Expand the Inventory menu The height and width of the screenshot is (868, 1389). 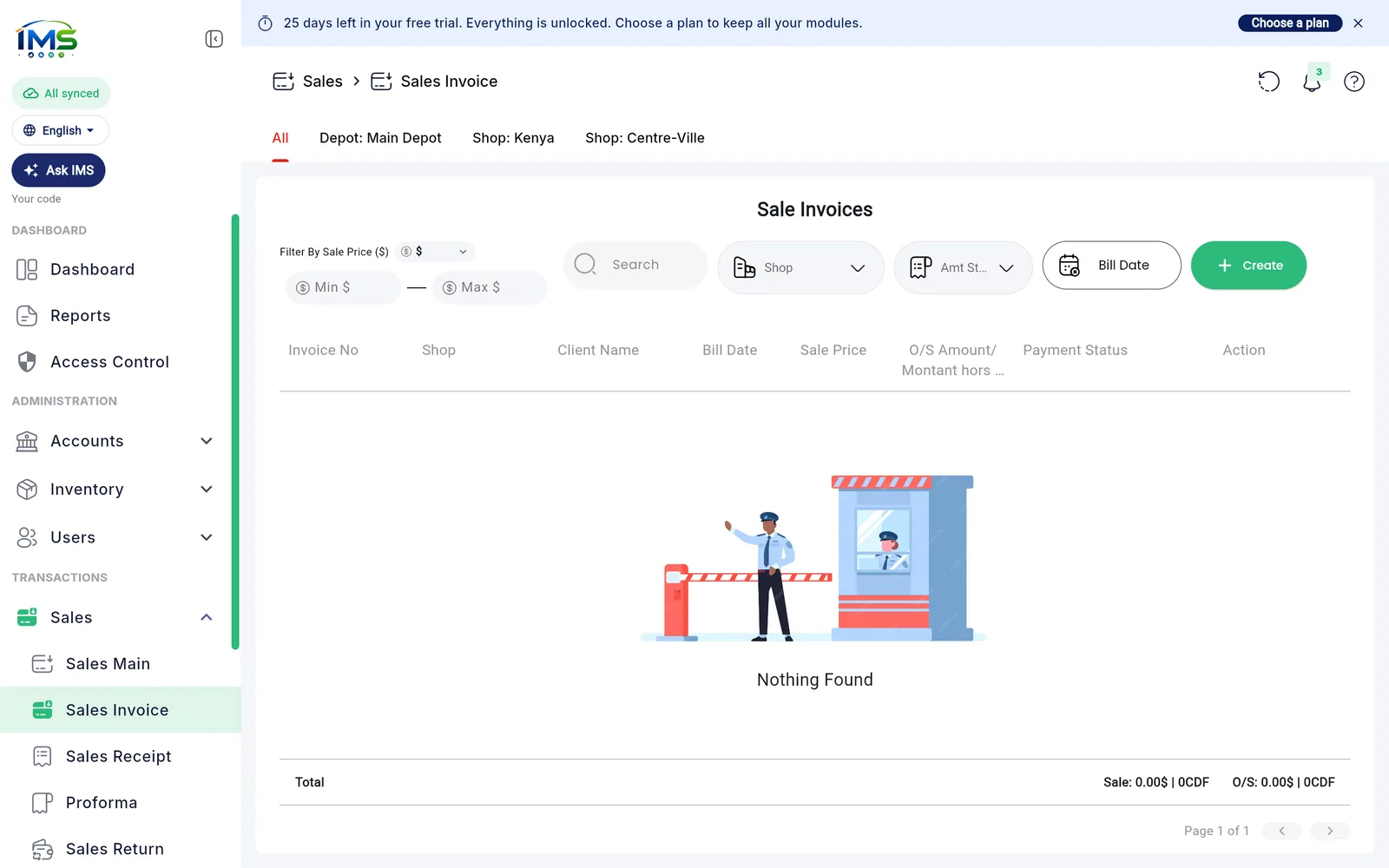[207, 490]
